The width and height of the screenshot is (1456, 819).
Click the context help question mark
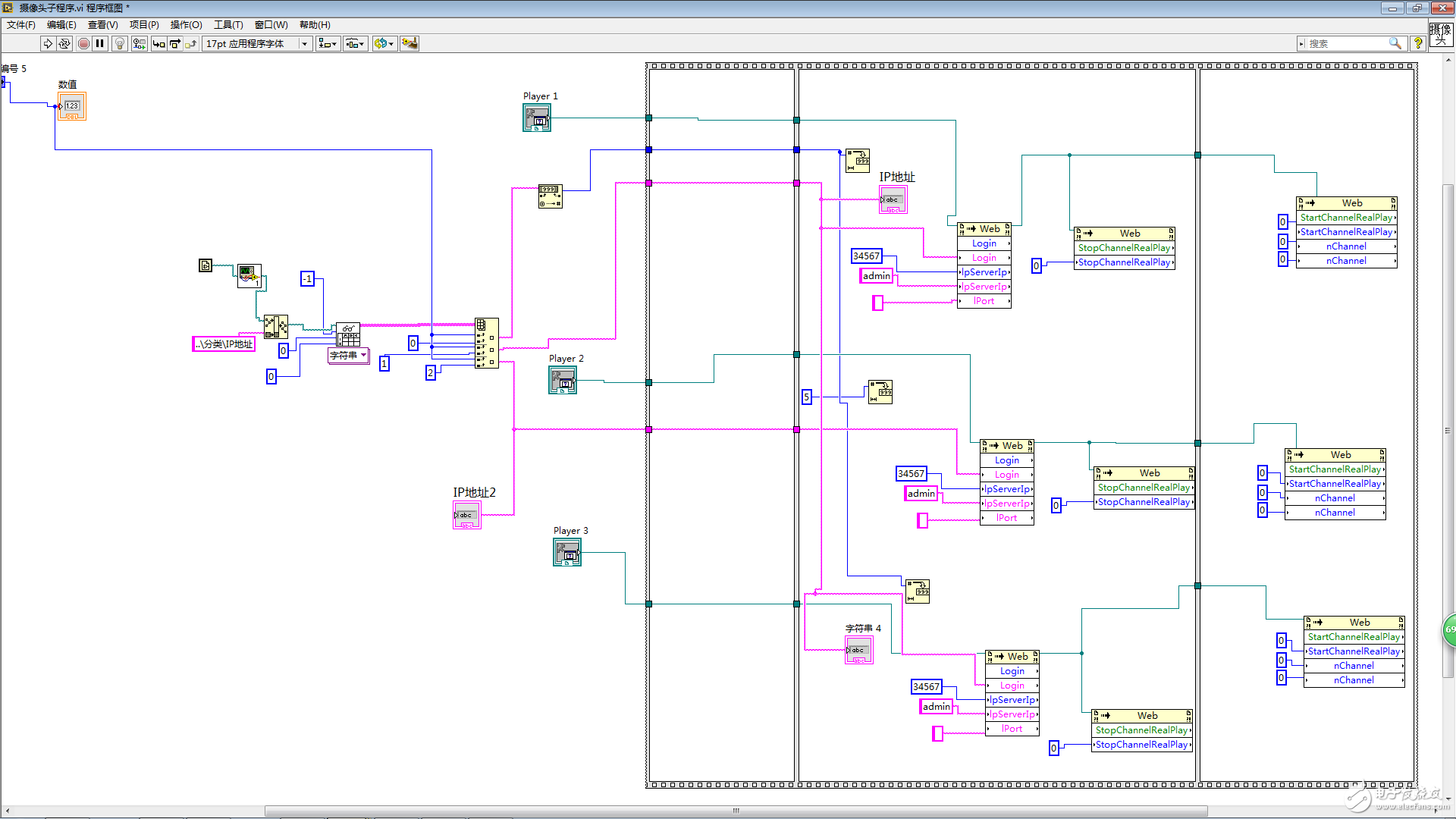coord(1417,43)
